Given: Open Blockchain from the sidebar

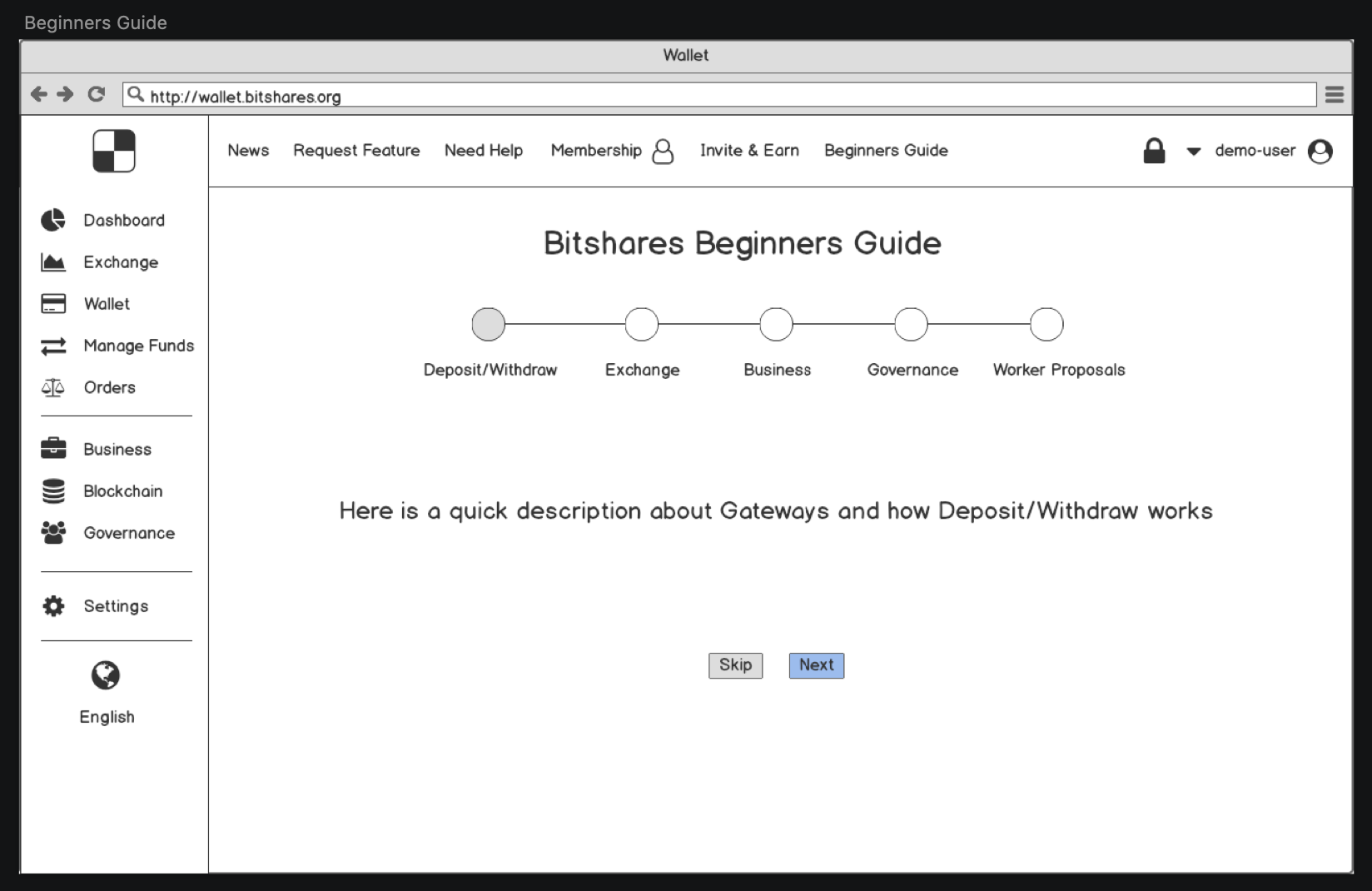Looking at the screenshot, I should pos(123,491).
